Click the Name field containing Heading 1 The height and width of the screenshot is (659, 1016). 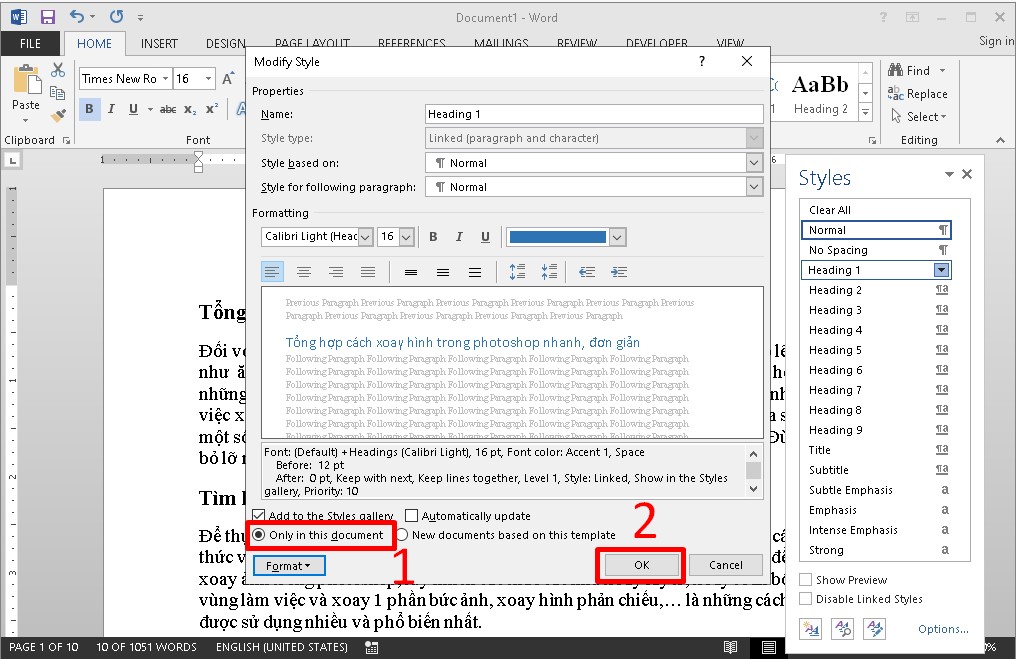click(x=593, y=114)
